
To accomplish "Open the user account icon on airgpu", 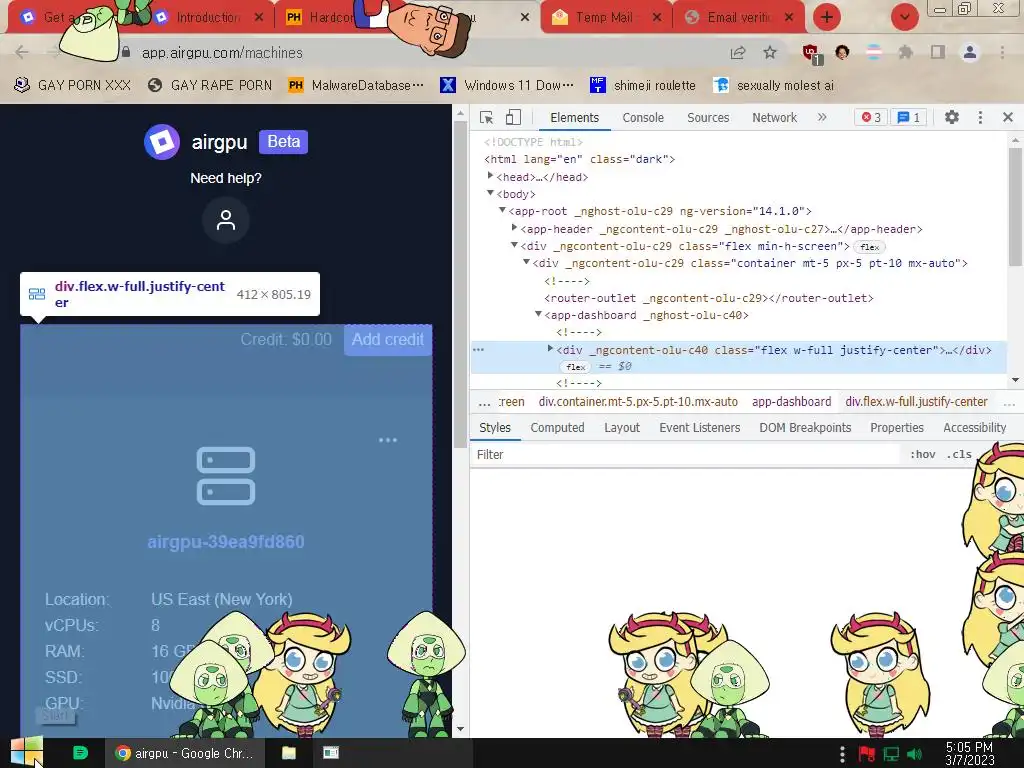I will (x=226, y=220).
